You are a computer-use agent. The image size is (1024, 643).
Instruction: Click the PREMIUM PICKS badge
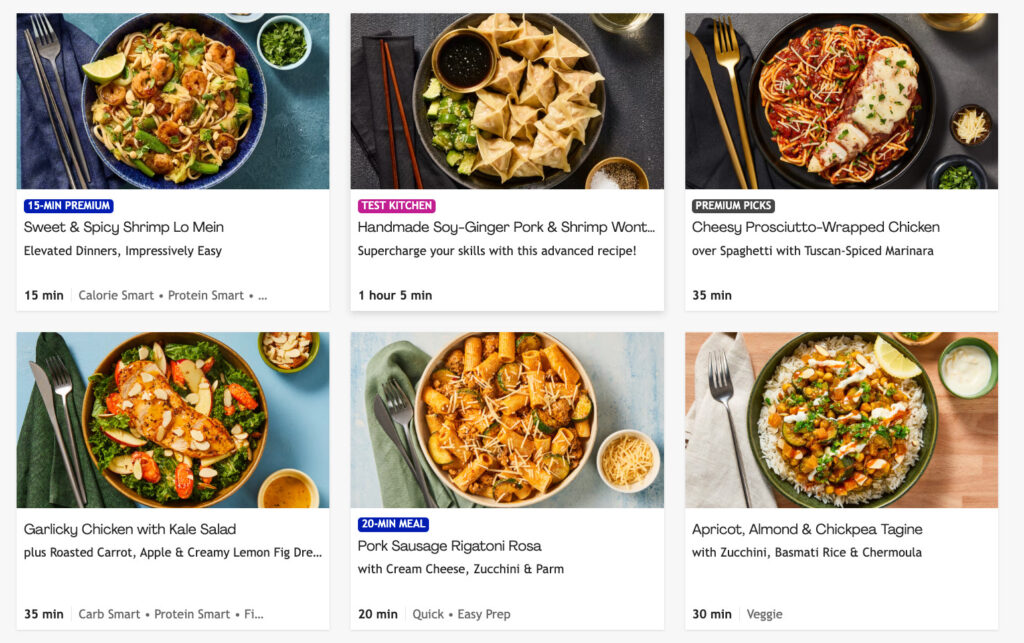(733, 205)
